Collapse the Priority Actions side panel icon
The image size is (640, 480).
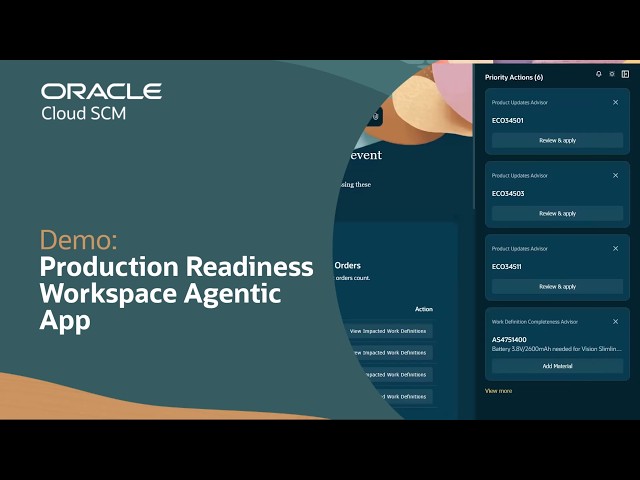tap(625, 74)
